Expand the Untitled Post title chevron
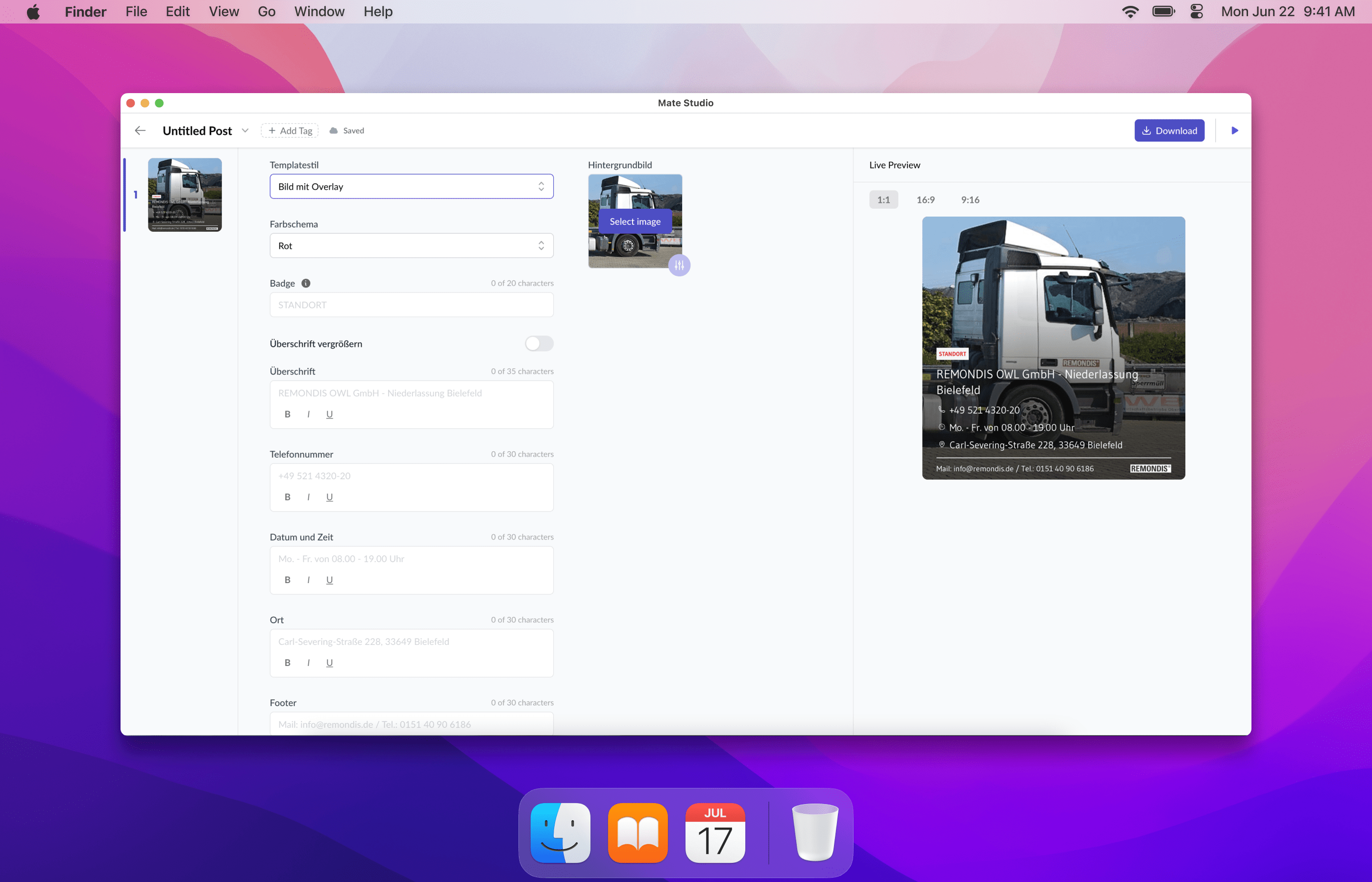 click(245, 130)
